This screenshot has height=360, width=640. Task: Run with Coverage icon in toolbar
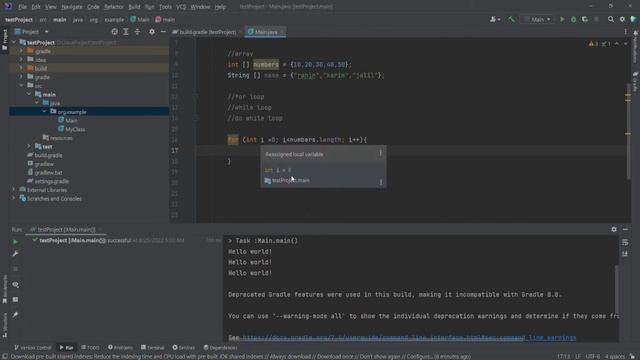point(584,19)
